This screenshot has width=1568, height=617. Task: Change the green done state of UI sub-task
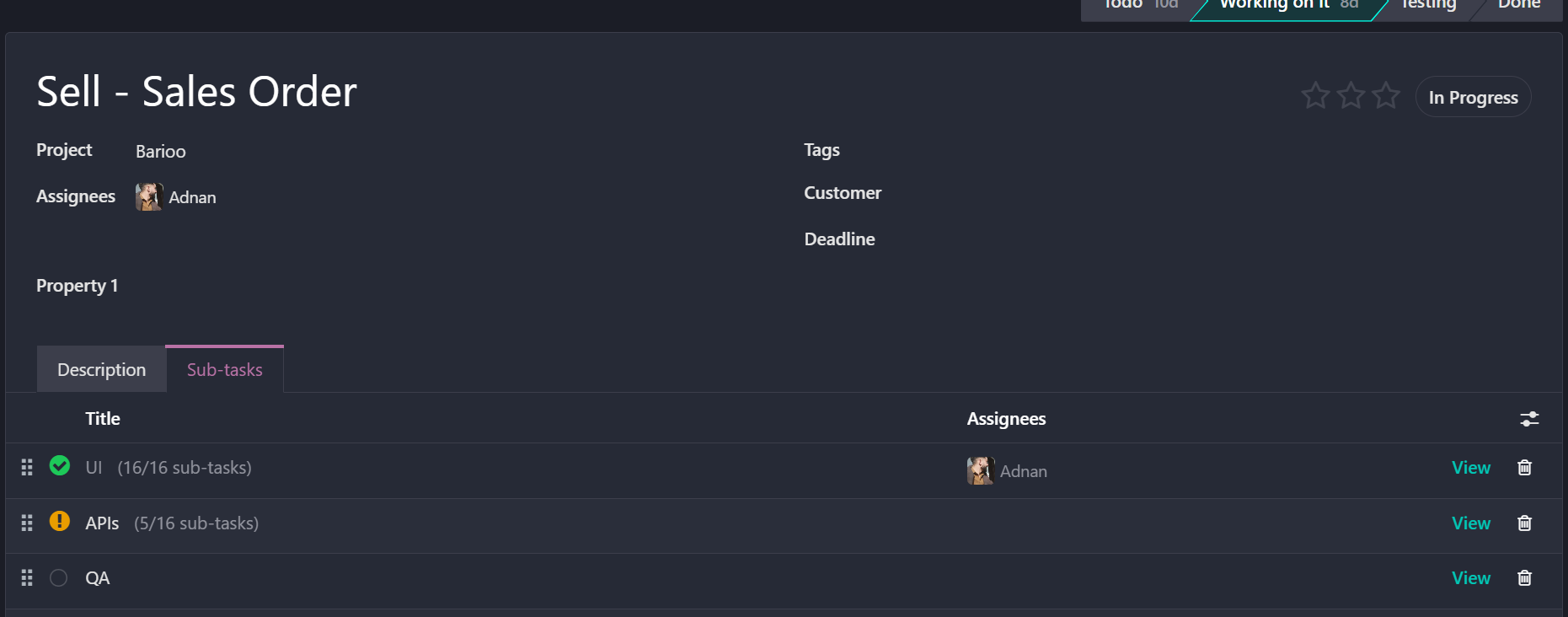pos(60,466)
